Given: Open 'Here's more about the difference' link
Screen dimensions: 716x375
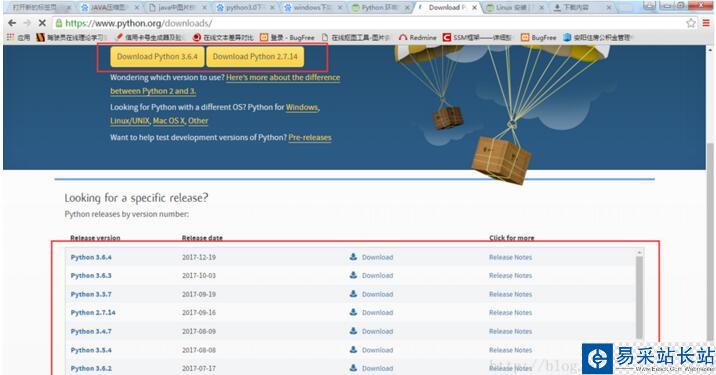Looking at the screenshot, I should coord(283,78).
